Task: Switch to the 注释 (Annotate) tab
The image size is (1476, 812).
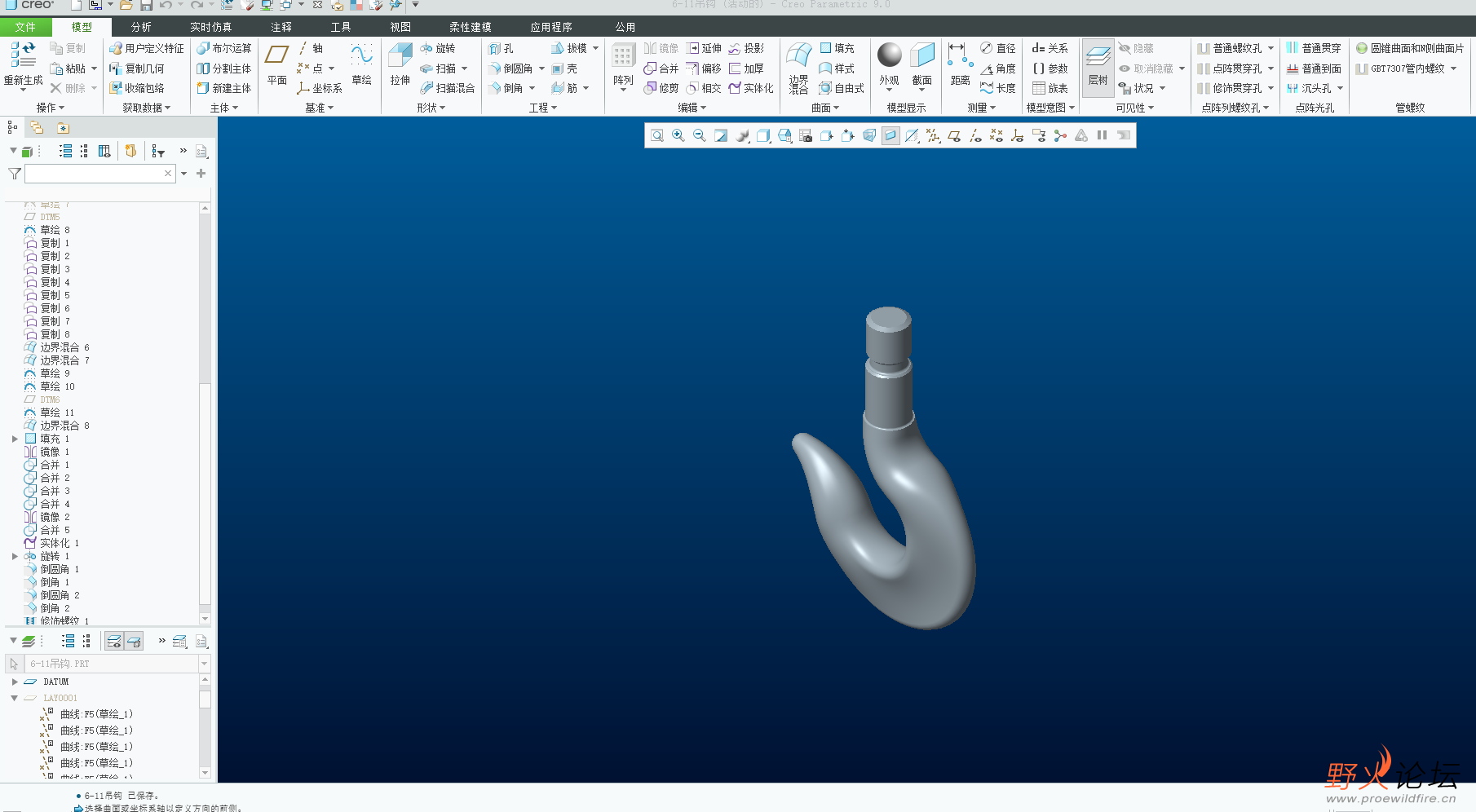Action: pyautogui.click(x=281, y=27)
